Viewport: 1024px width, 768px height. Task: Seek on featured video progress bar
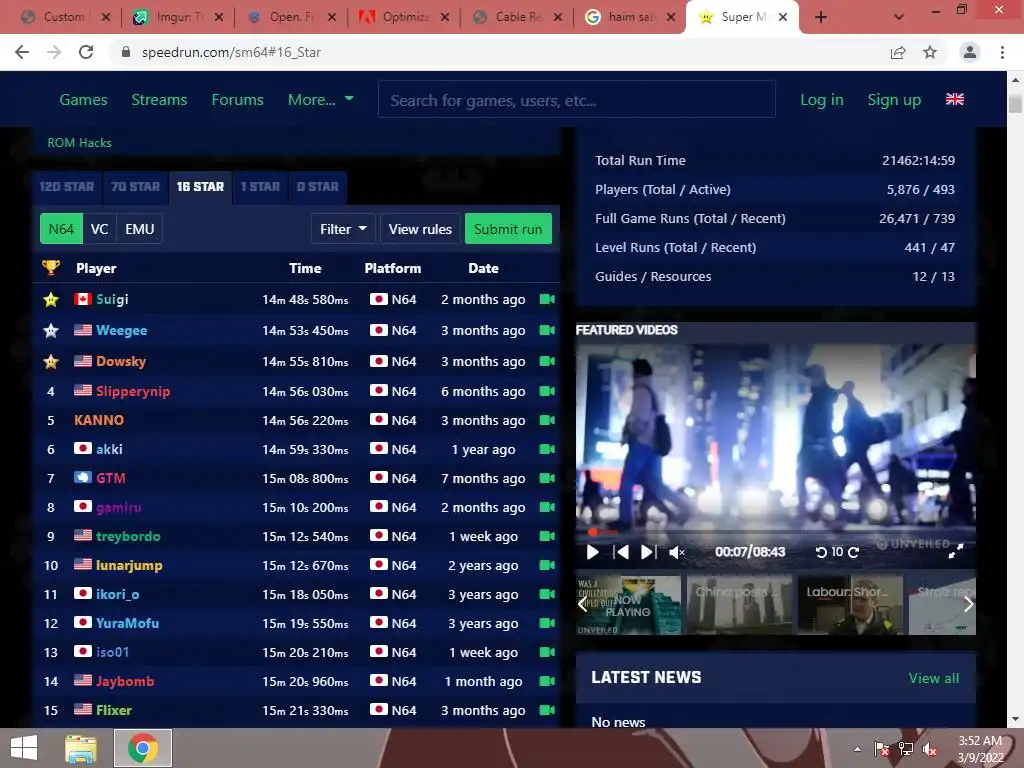coord(776,532)
